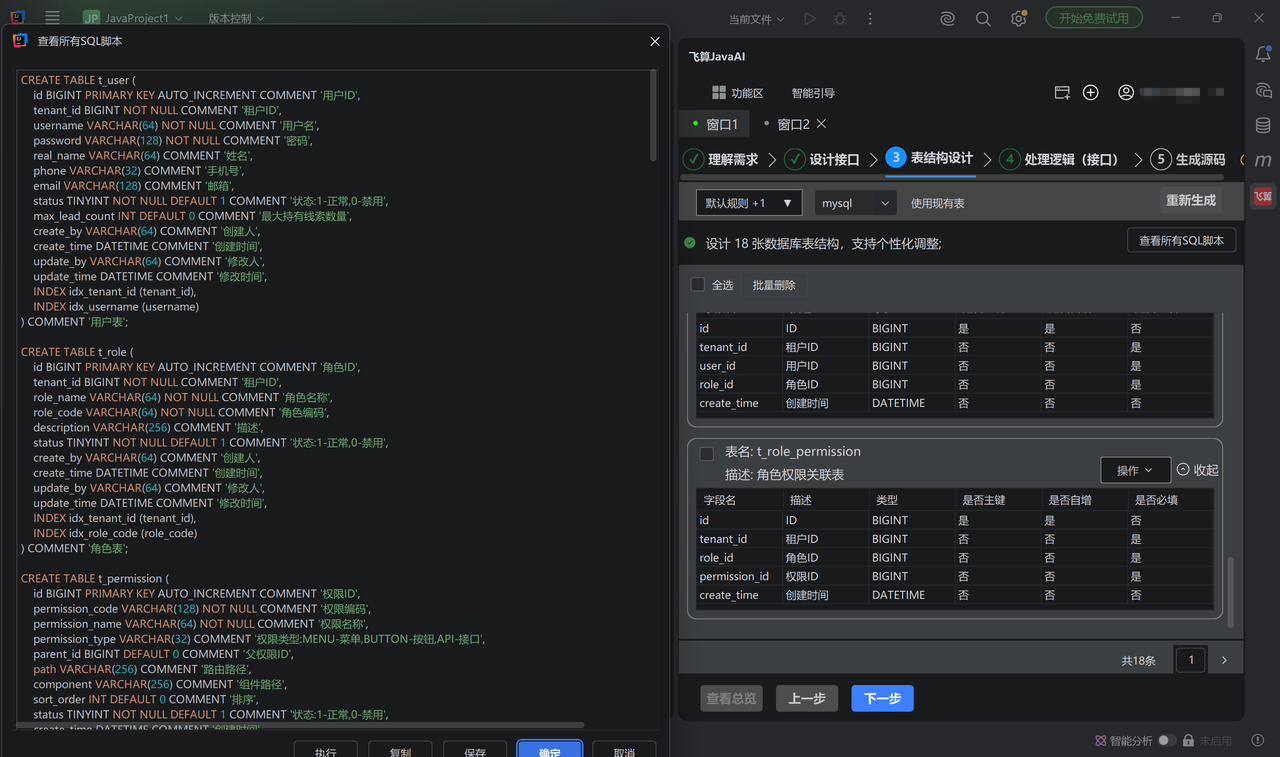The width and height of the screenshot is (1280, 757).
Task: Click the 智能分析 icon in status bar
Action: pyautogui.click(x=1101, y=741)
